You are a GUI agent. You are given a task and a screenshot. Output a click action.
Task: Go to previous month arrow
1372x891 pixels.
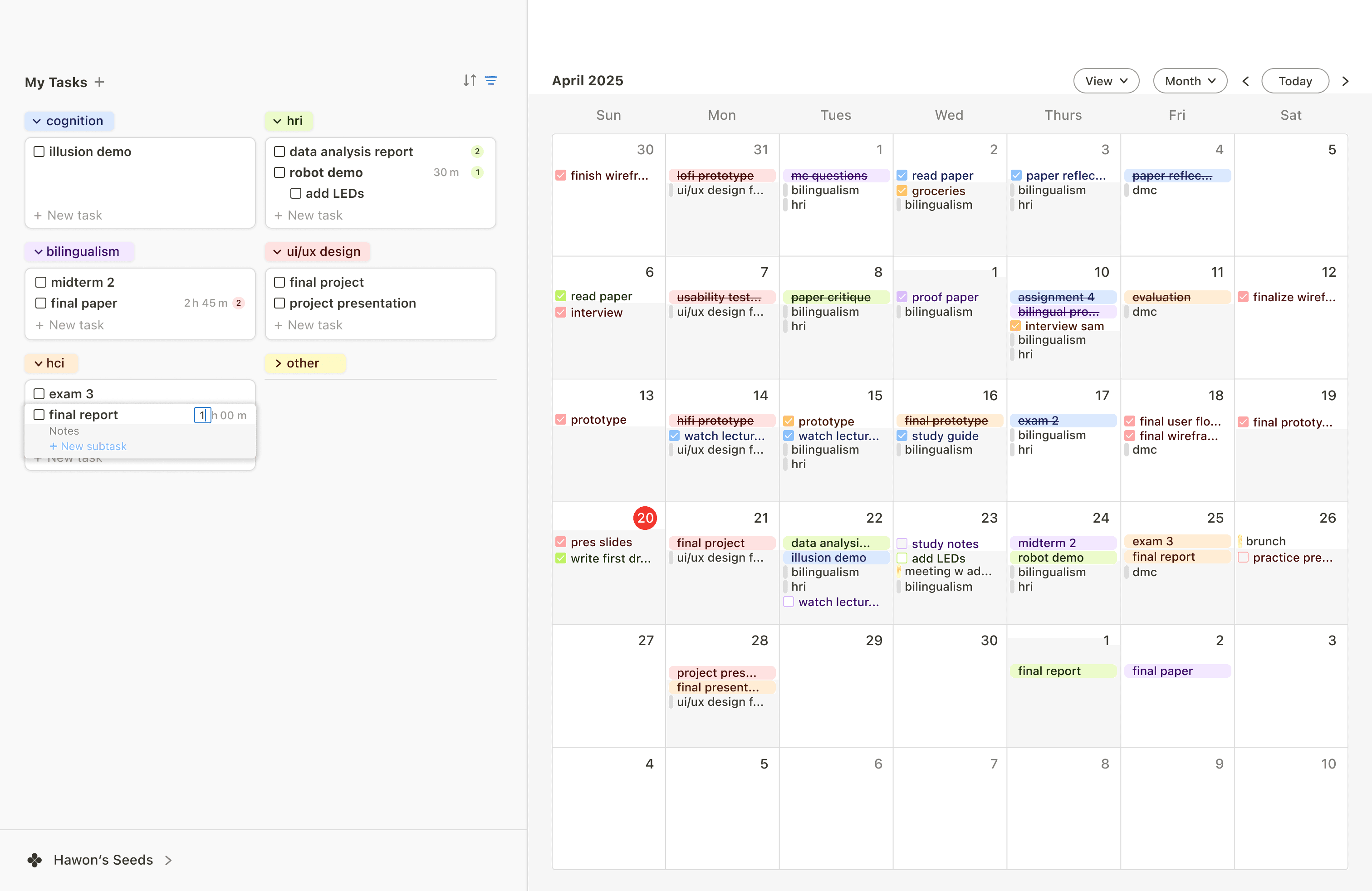[x=1245, y=81]
